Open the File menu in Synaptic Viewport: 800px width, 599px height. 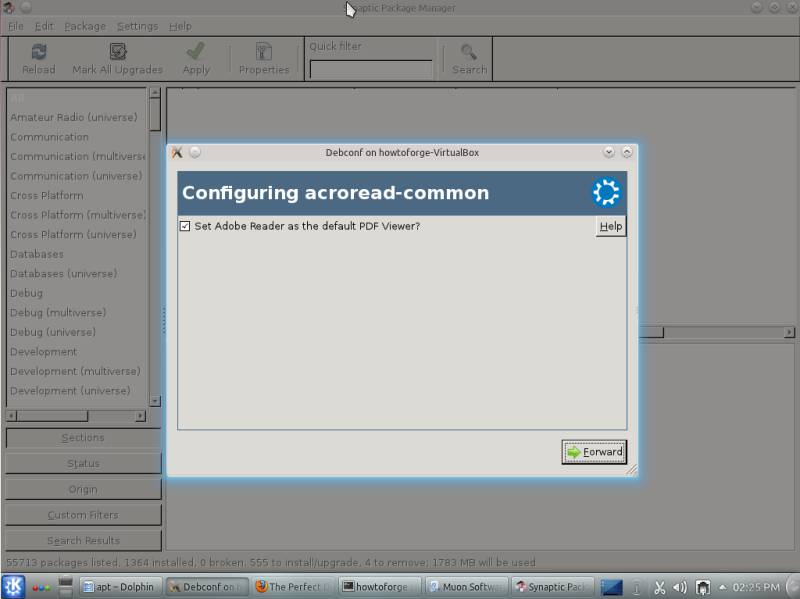[x=16, y=26]
